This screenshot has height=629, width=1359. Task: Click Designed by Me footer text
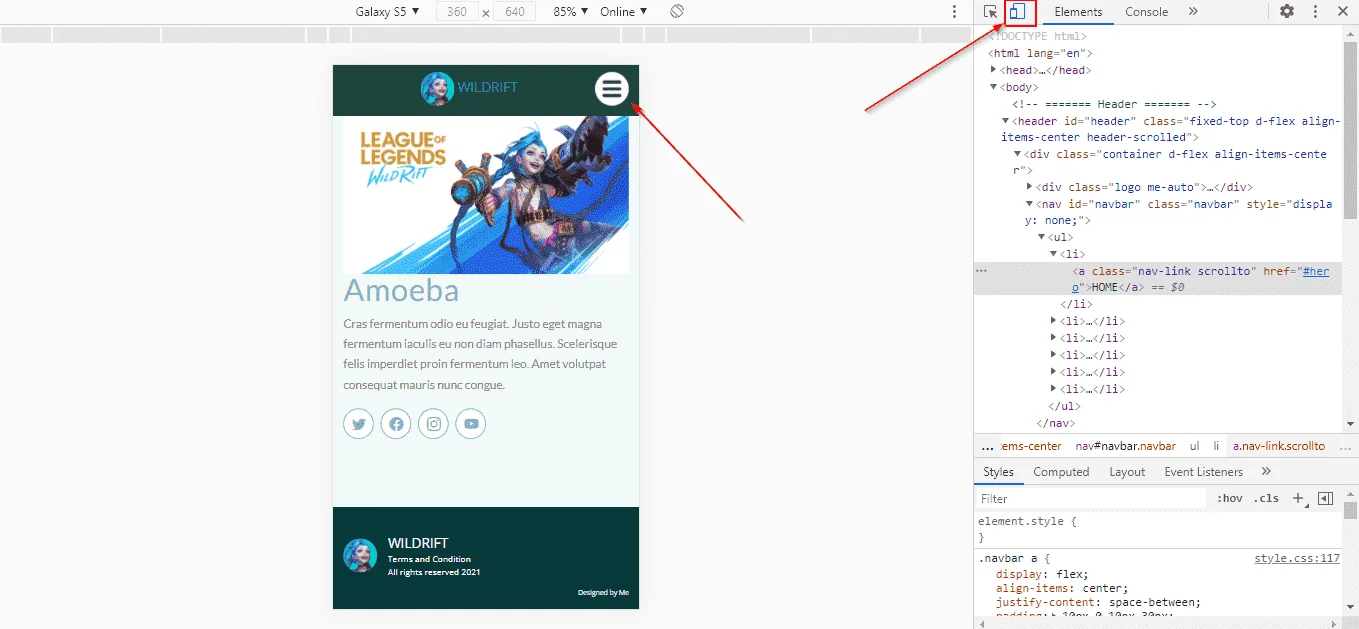coord(603,592)
